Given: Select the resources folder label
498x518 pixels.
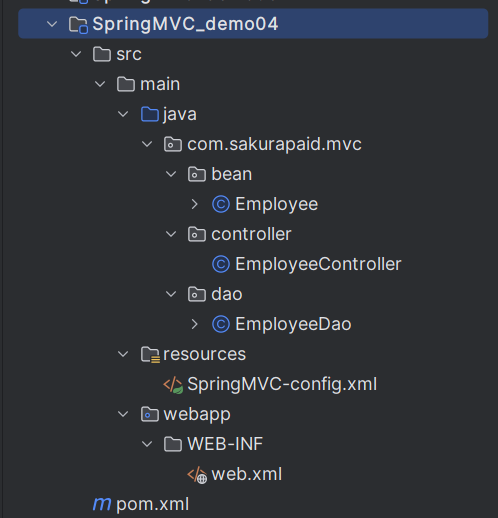Looking at the screenshot, I should pos(205,354).
